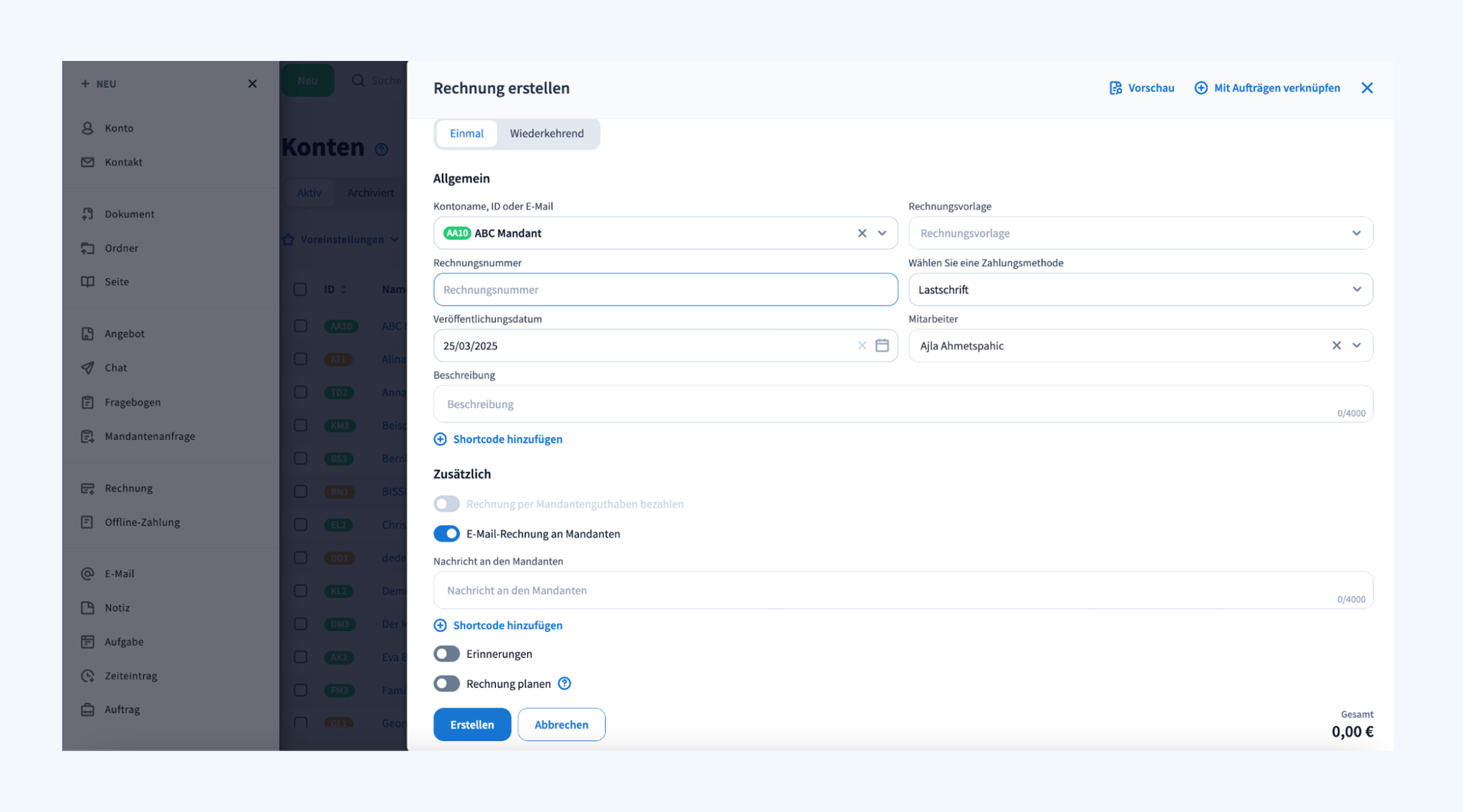Image resolution: width=1463 pixels, height=812 pixels.
Task: Check the checkbox for row AA10
Action: (300, 326)
